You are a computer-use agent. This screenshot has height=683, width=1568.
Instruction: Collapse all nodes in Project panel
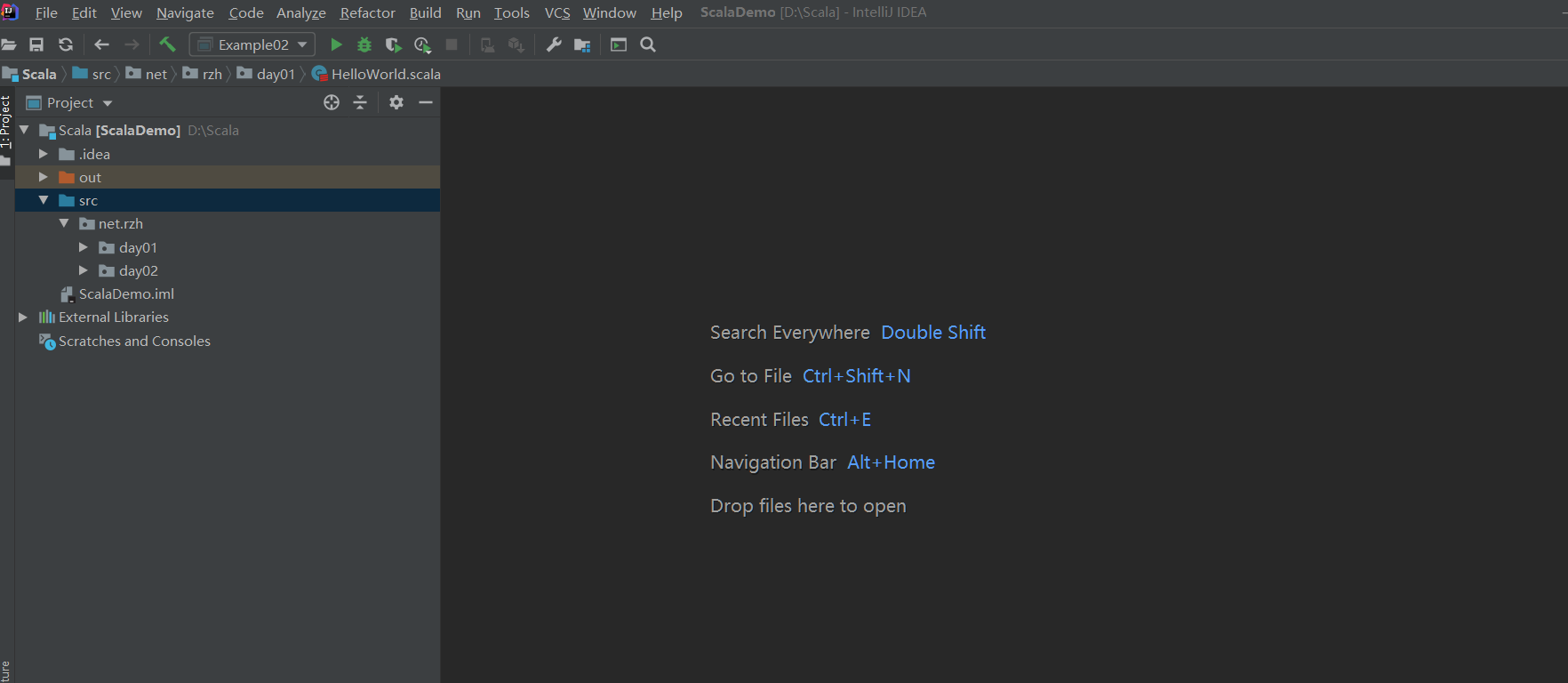(360, 102)
